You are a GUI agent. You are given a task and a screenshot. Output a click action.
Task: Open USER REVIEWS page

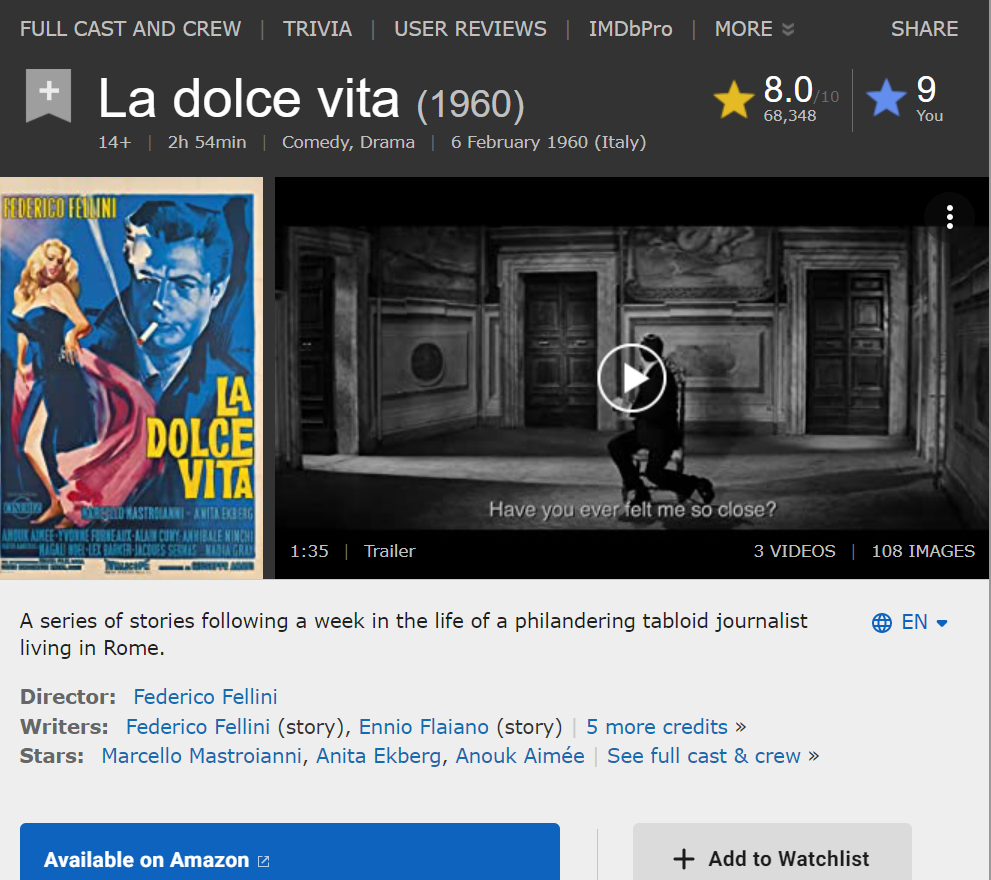point(470,29)
